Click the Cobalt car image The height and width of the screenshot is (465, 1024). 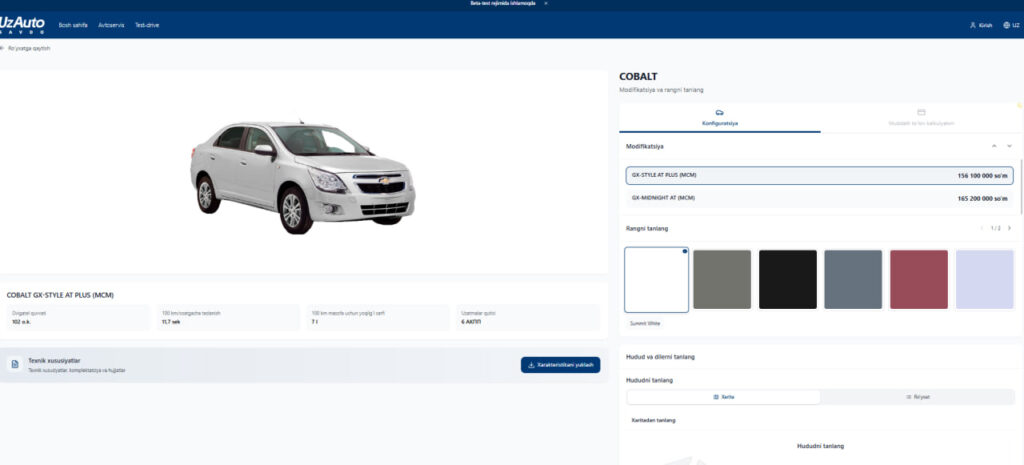302,176
